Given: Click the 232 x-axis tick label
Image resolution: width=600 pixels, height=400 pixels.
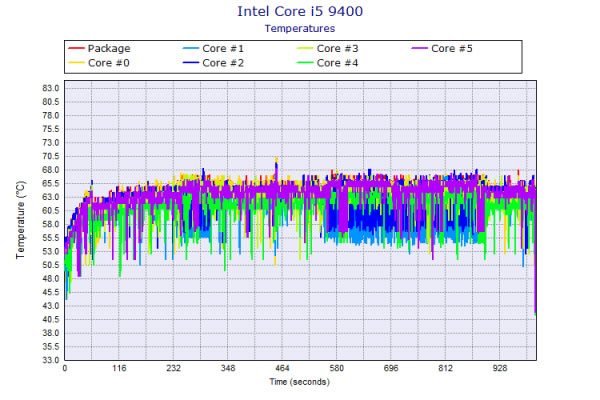Looking at the screenshot, I should (x=173, y=368).
